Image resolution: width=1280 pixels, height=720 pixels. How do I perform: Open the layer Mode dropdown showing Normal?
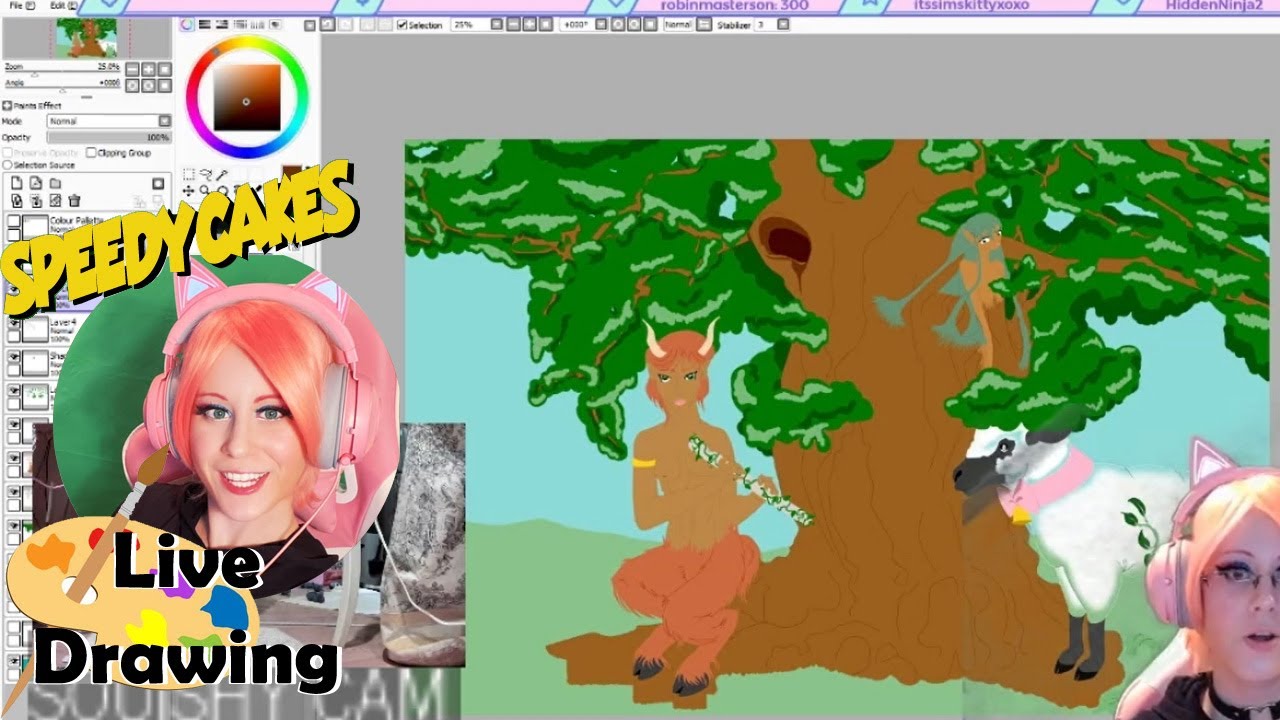pos(109,121)
